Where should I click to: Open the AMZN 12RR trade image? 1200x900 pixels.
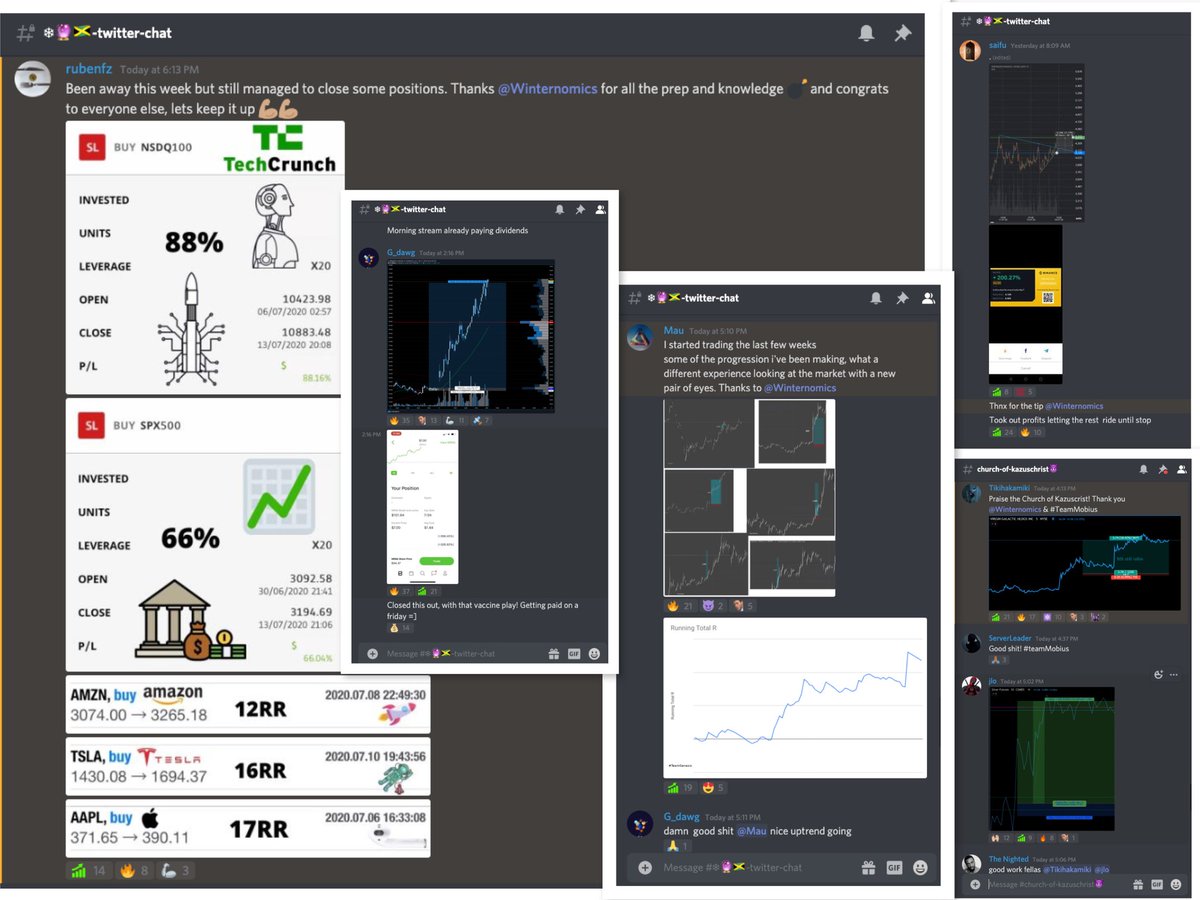[x=248, y=704]
